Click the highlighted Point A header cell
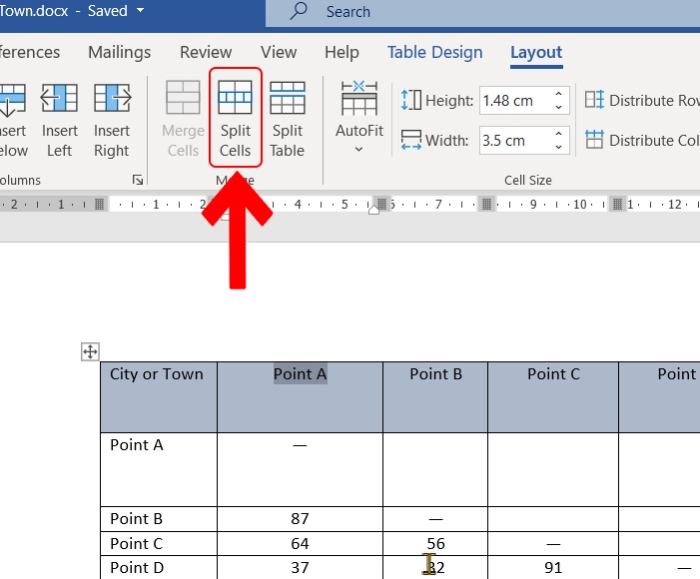The width and height of the screenshot is (700, 579). 300,397
